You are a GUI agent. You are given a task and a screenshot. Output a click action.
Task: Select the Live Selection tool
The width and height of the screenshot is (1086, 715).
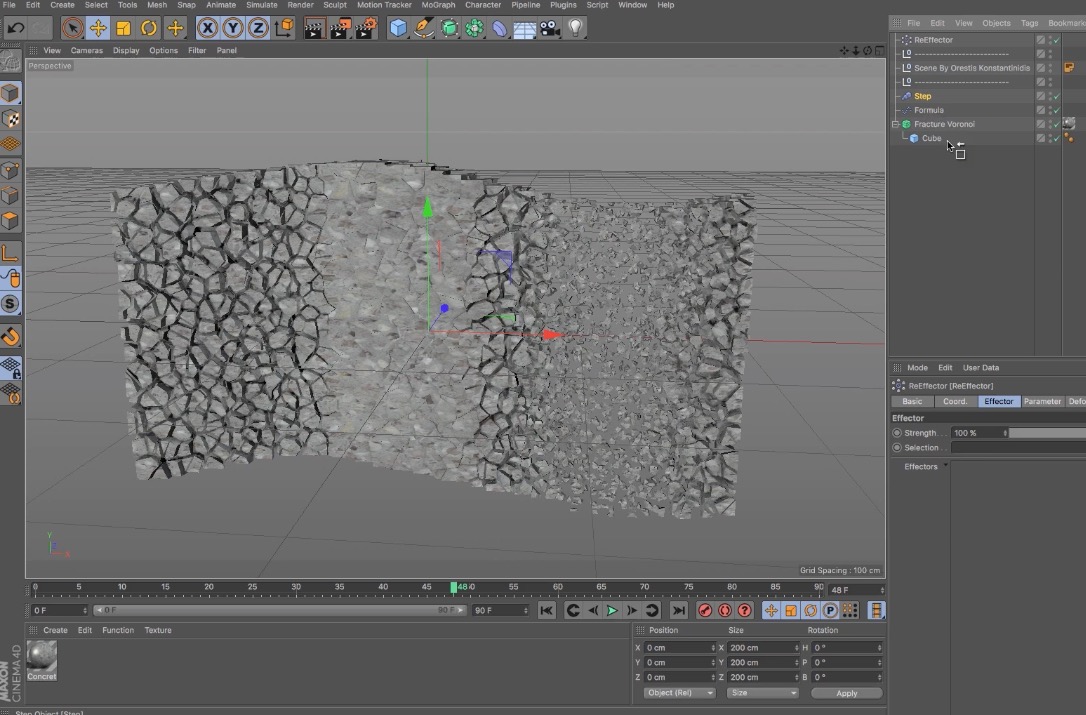click(70, 28)
